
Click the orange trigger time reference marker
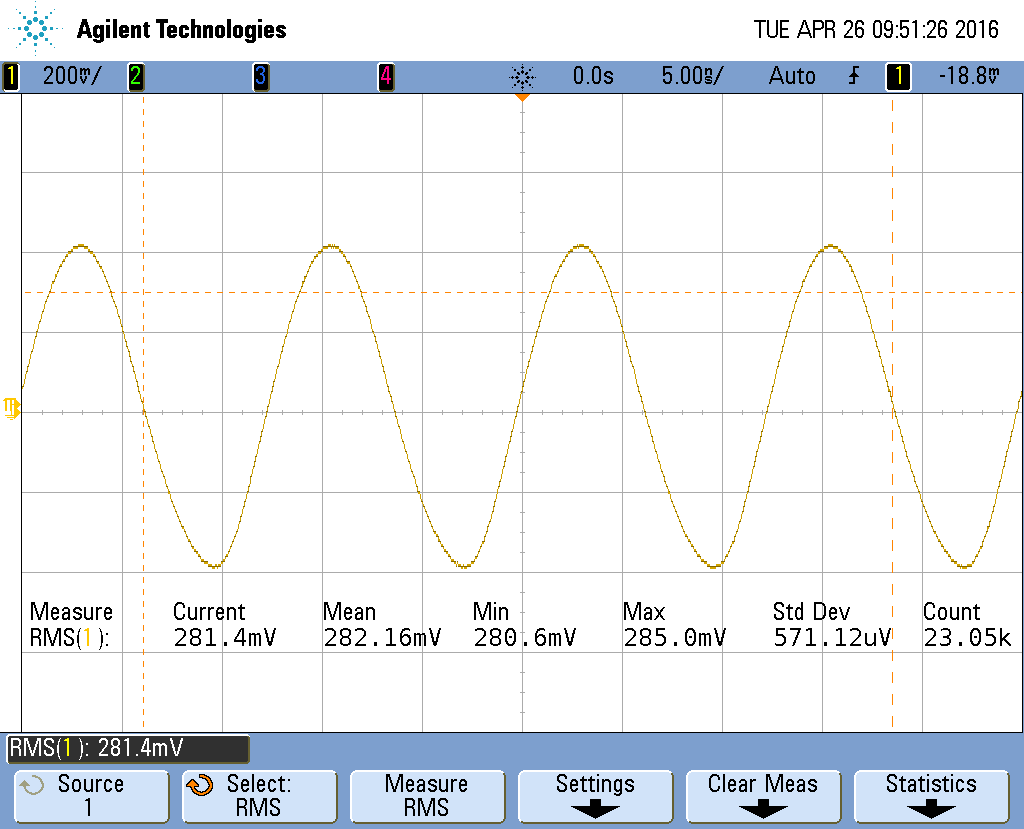pyautogui.click(x=522, y=97)
